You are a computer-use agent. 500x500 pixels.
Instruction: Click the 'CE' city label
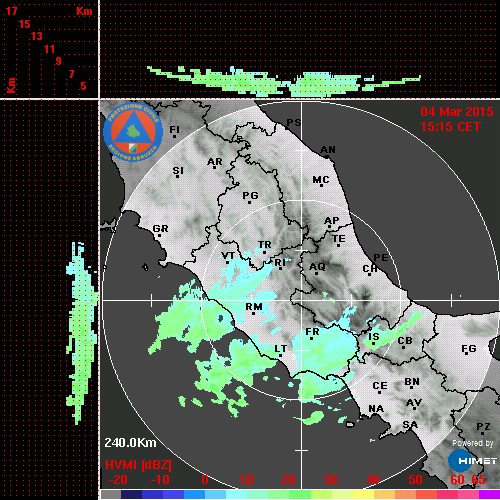click(380, 386)
